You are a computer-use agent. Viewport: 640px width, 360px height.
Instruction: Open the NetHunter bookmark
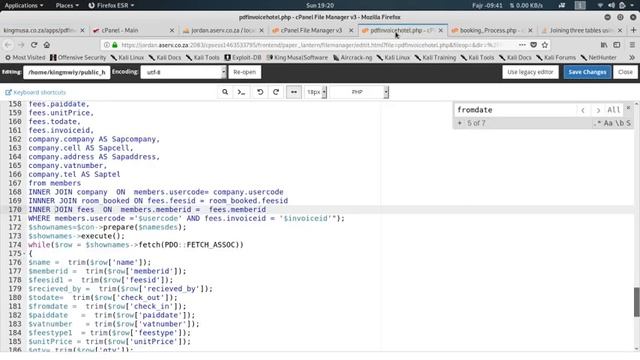598,58
